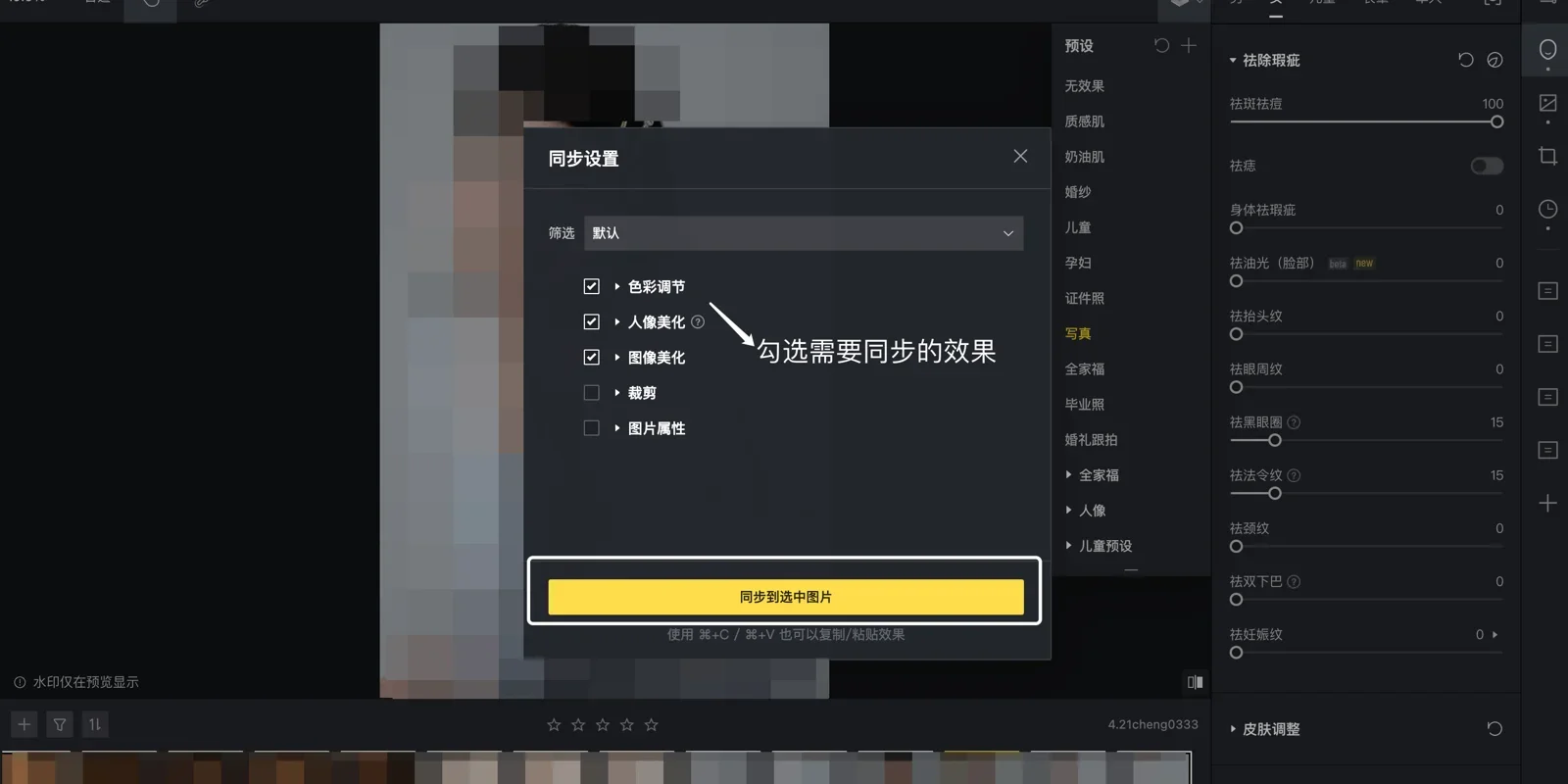Click the 同步到选中图片 button

[x=785, y=597]
